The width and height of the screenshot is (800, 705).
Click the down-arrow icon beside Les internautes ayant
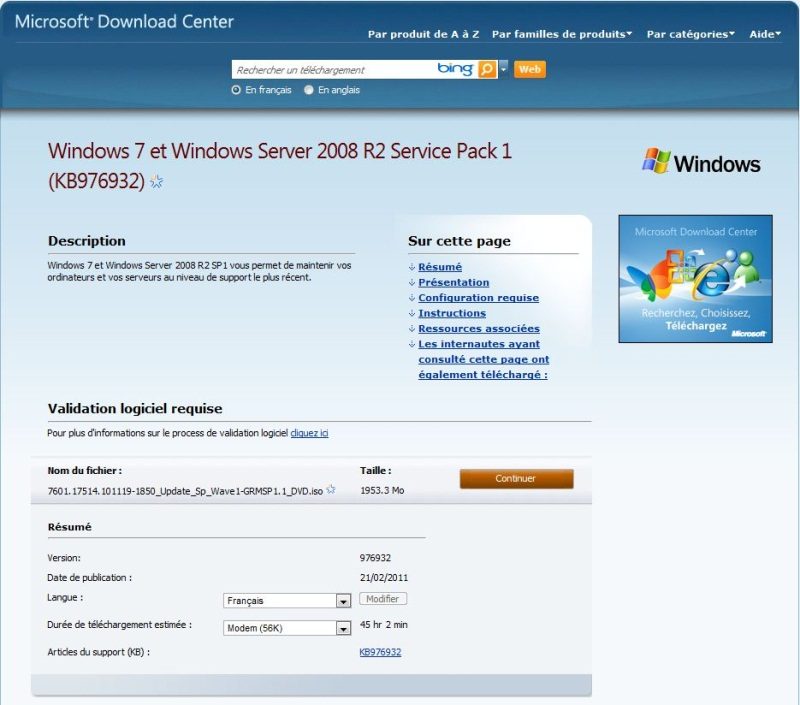[412, 344]
